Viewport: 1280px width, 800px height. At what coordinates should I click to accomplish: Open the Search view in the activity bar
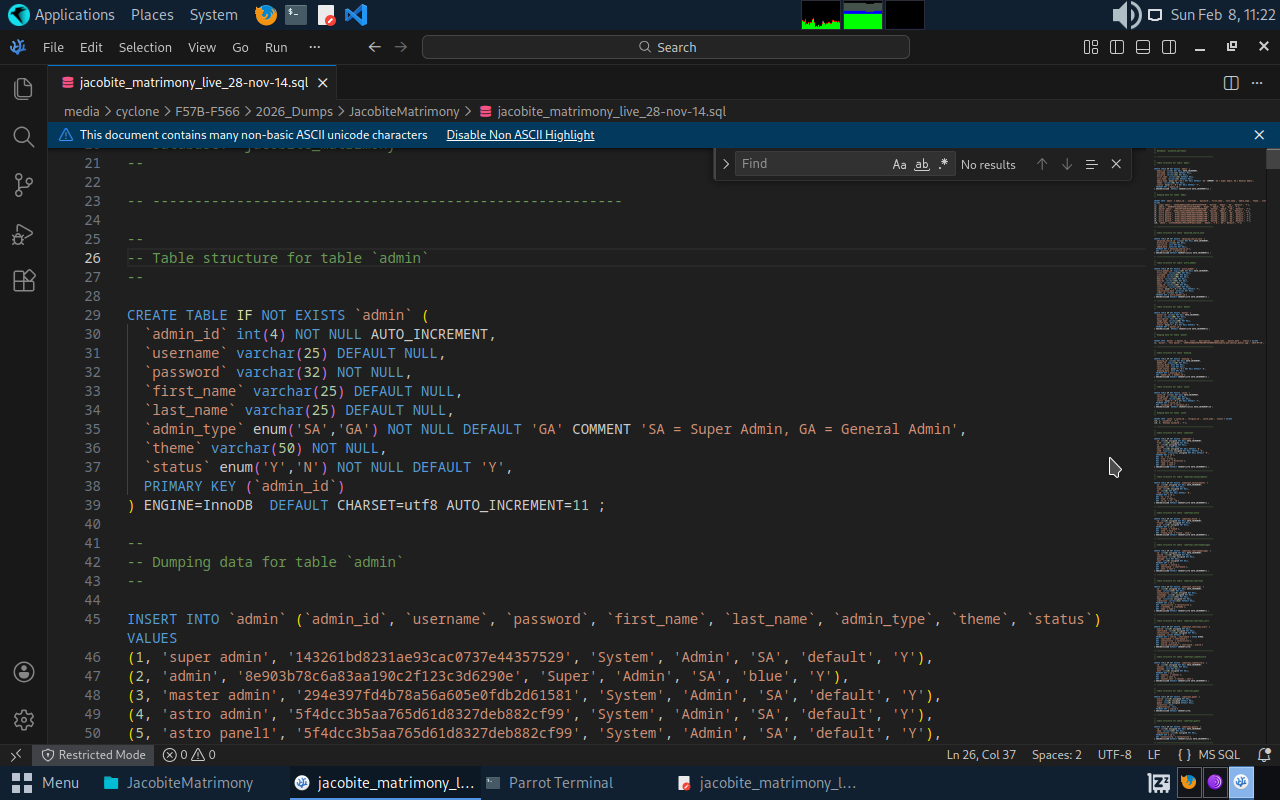[24, 136]
